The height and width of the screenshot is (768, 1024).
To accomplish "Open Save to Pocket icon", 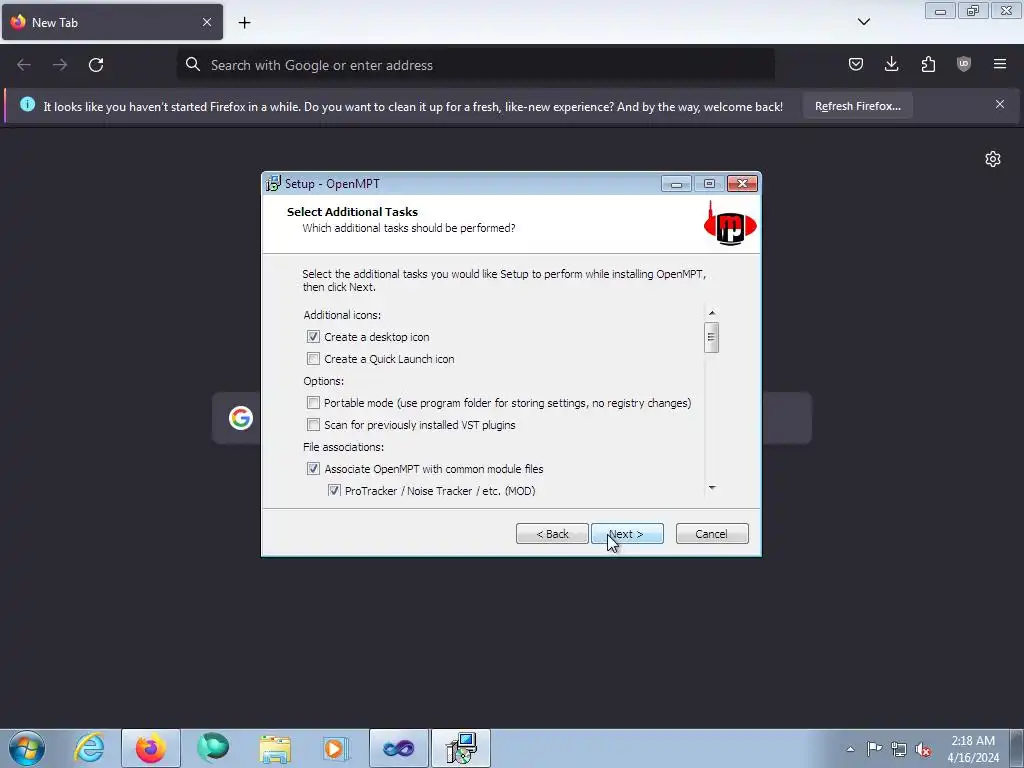I will [x=856, y=64].
